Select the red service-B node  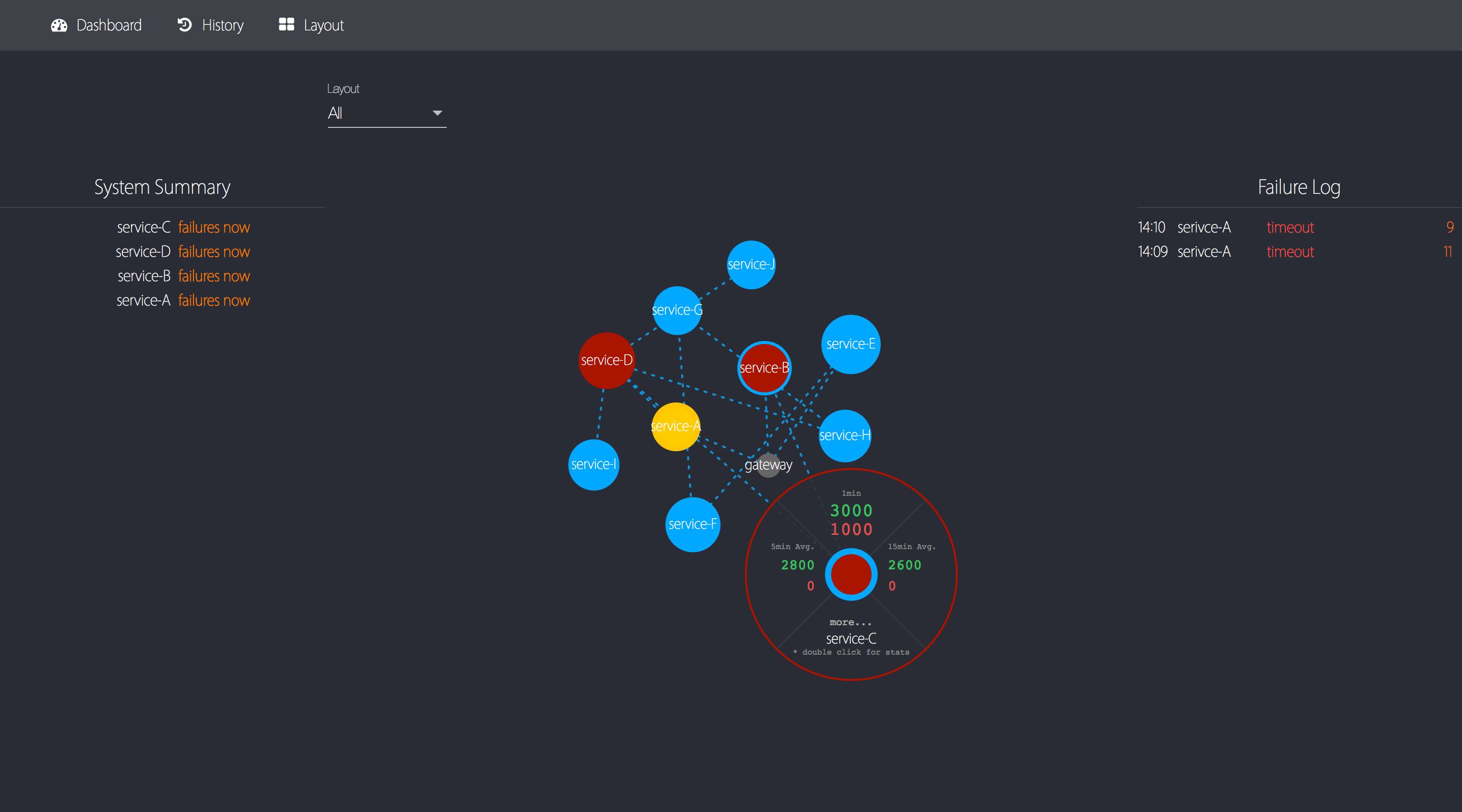pyautogui.click(x=764, y=368)
